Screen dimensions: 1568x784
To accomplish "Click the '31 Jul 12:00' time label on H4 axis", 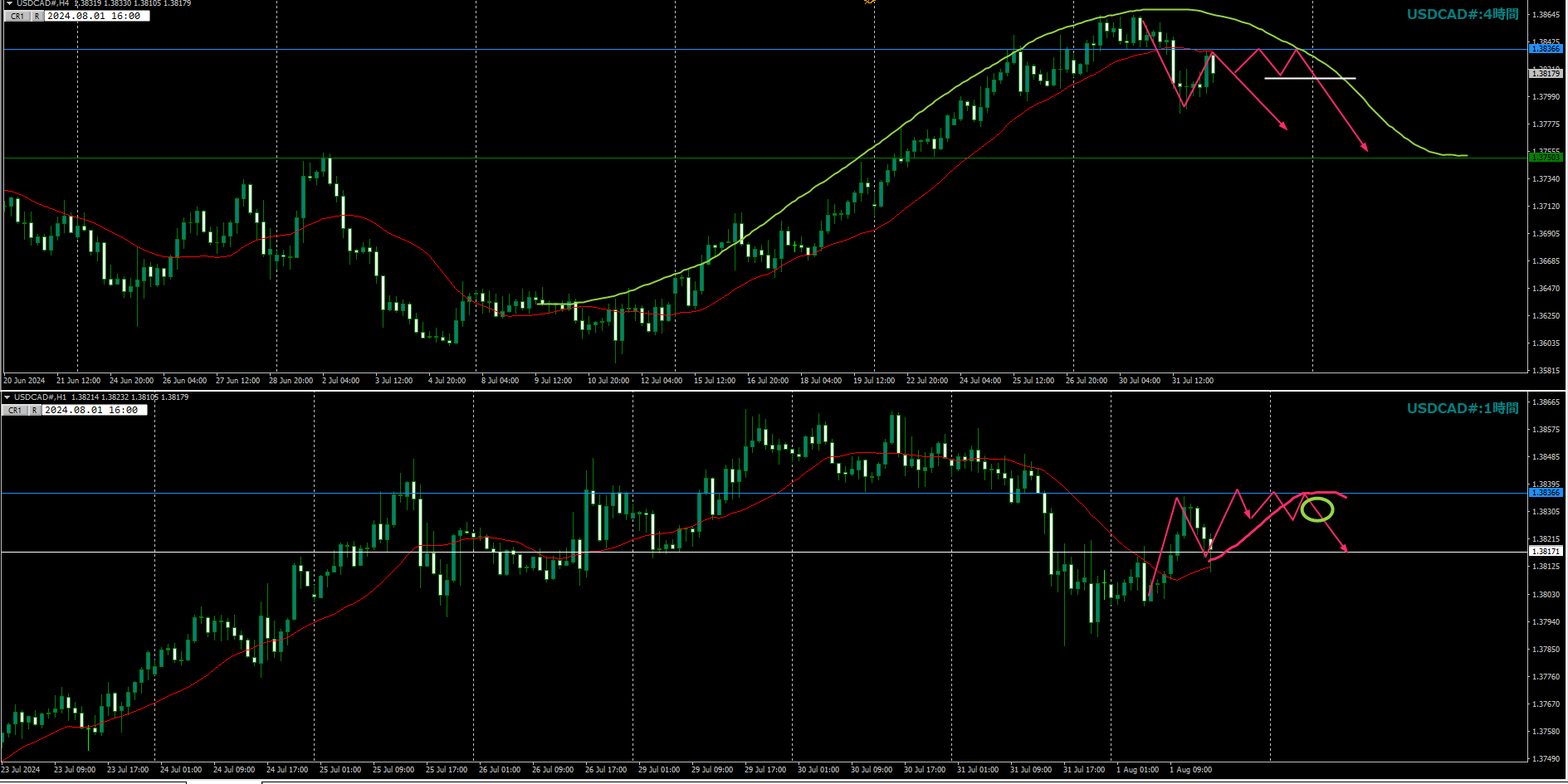I will pos(1193,381).
